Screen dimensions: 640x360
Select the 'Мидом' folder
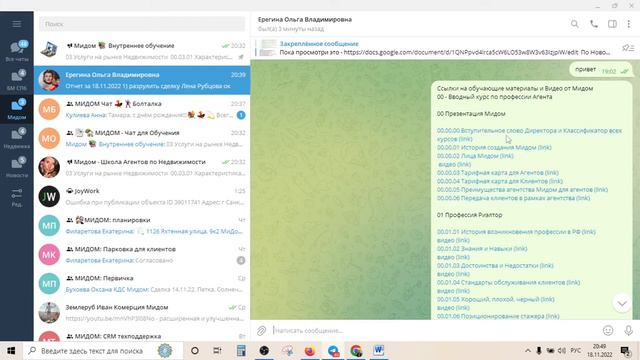click(17, 109)
